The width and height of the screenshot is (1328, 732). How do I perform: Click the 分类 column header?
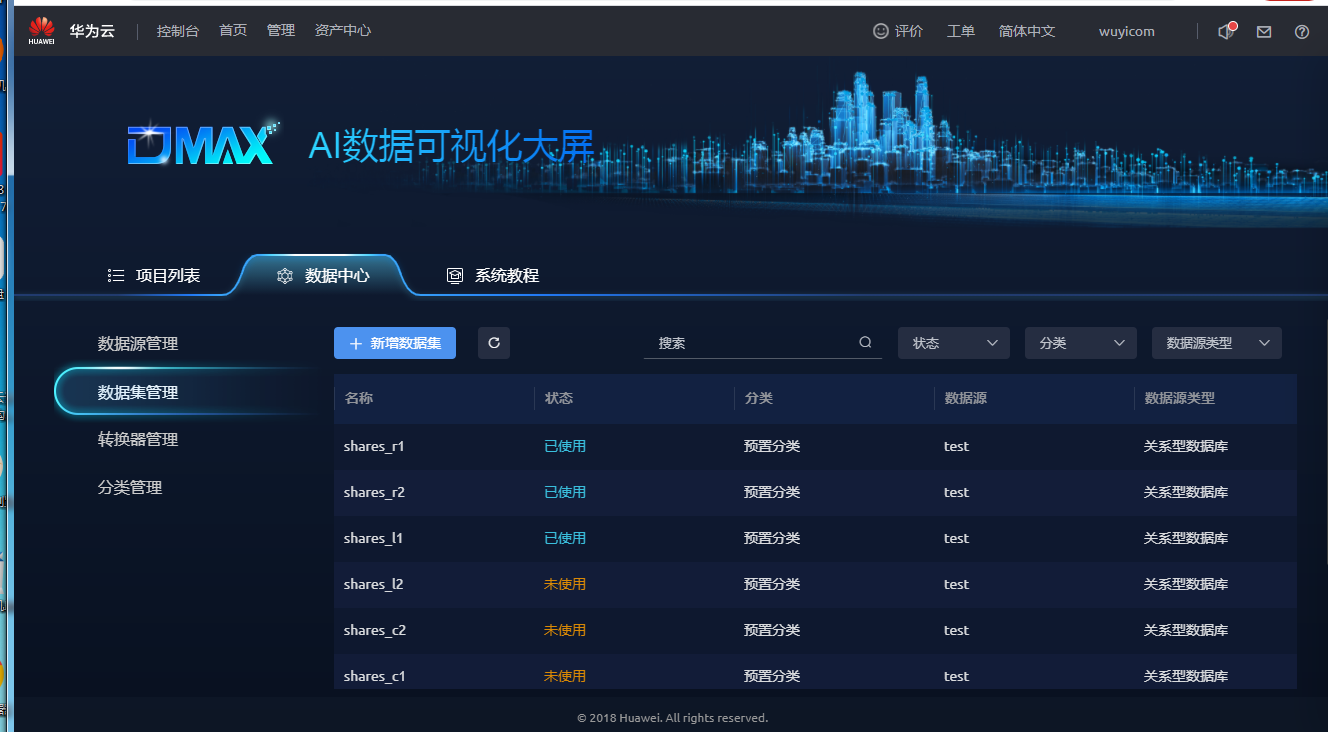(x=759, y=398)
